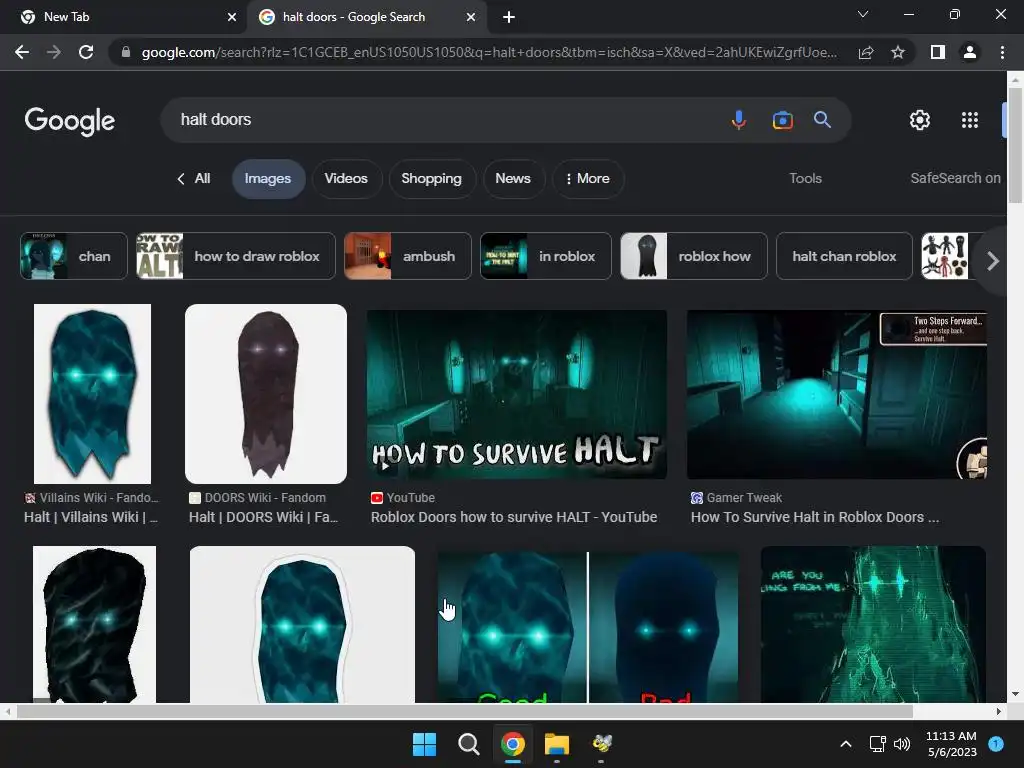1024x768 pixels.
Task: Open Good vs Bad Halt comparison image
Action: [588, 627]
